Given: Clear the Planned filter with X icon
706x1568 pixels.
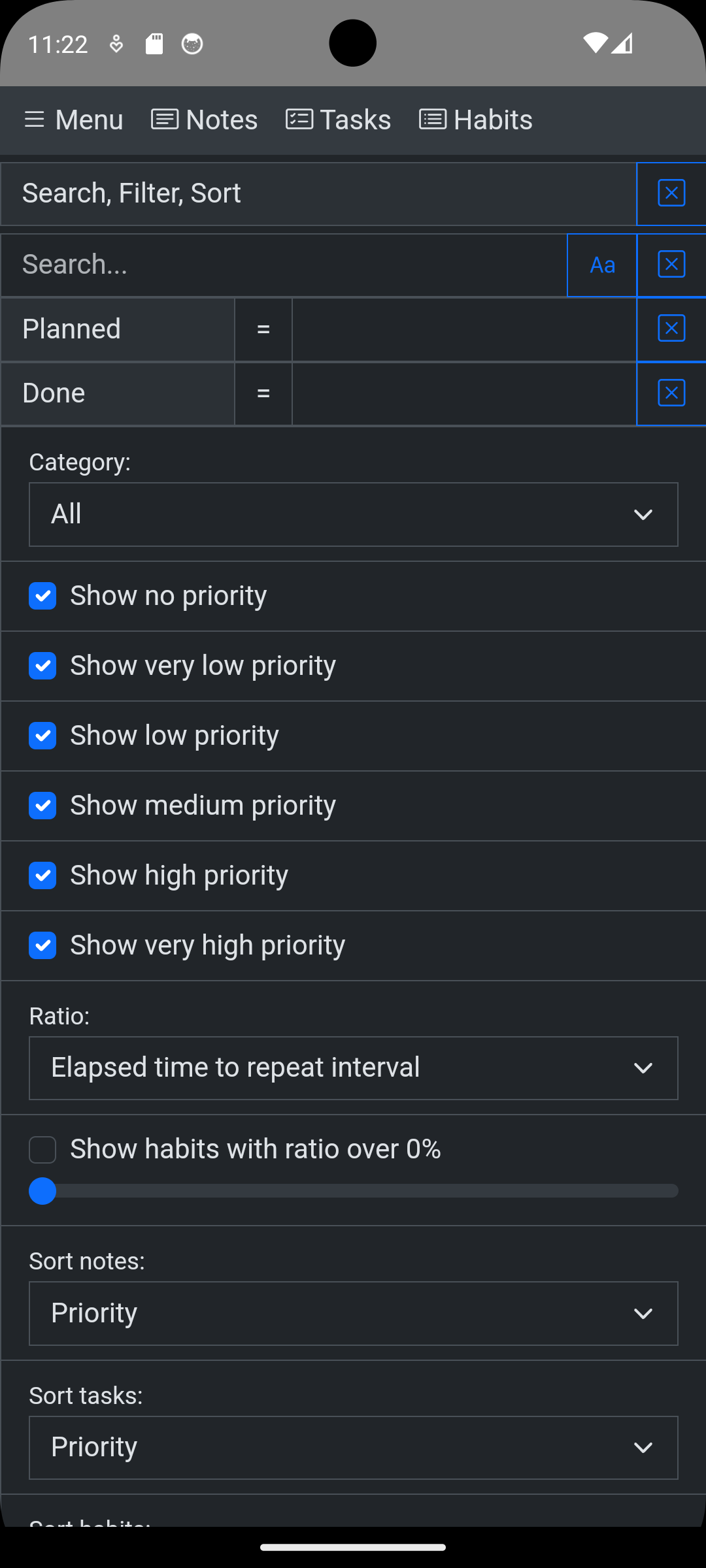Looking at the screenshot, I should 671,329.
